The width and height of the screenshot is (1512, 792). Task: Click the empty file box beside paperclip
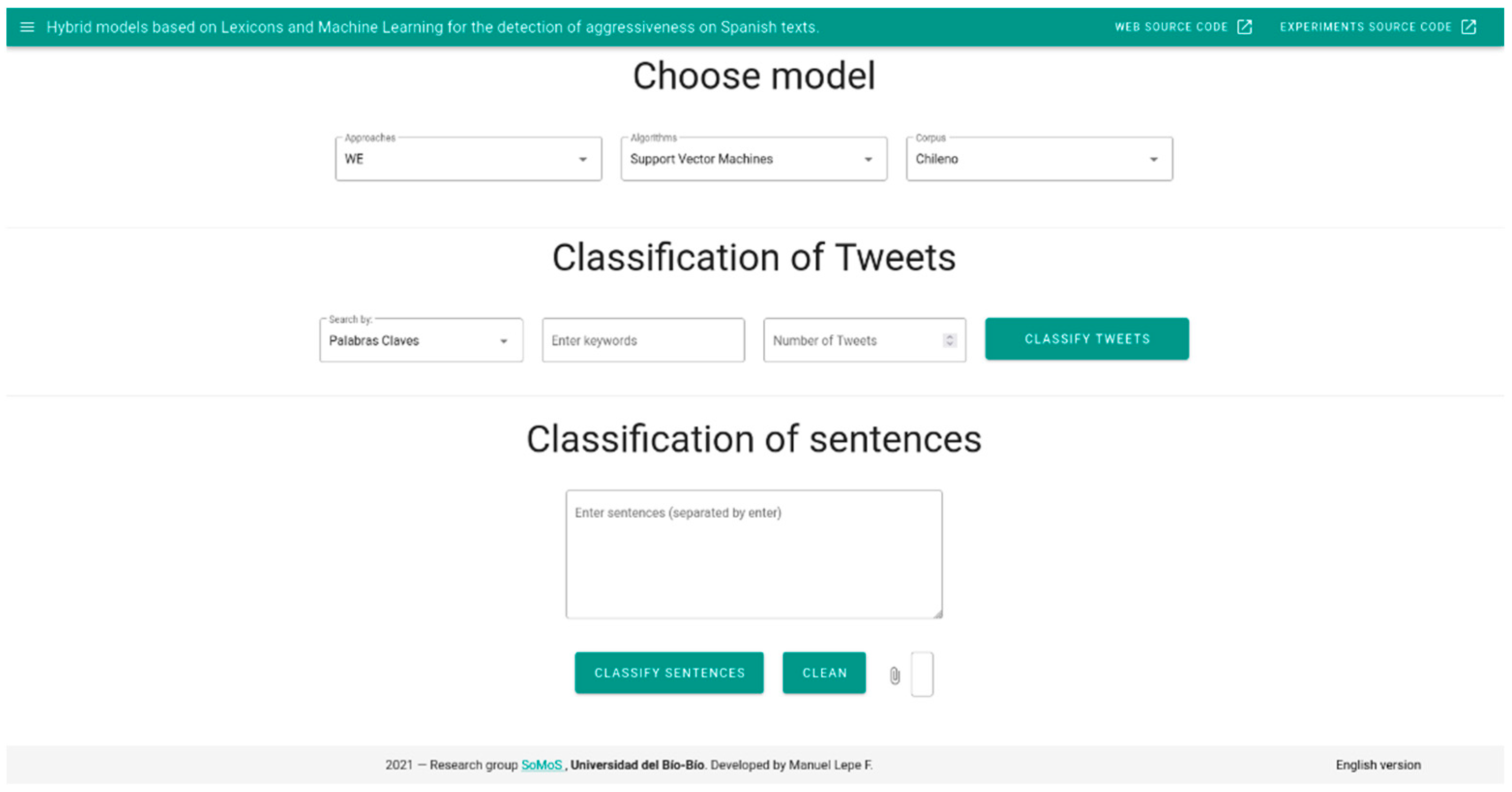click(x=922, y=674)
